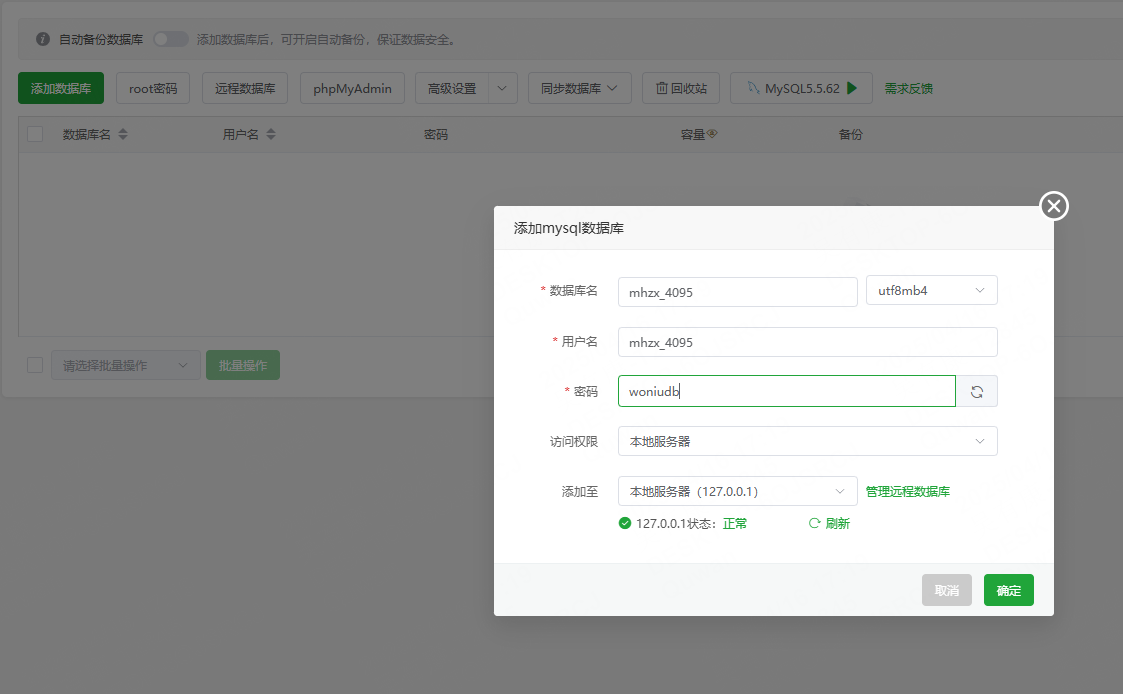Confirm with the 确定 button

[x=1008, y=589]
